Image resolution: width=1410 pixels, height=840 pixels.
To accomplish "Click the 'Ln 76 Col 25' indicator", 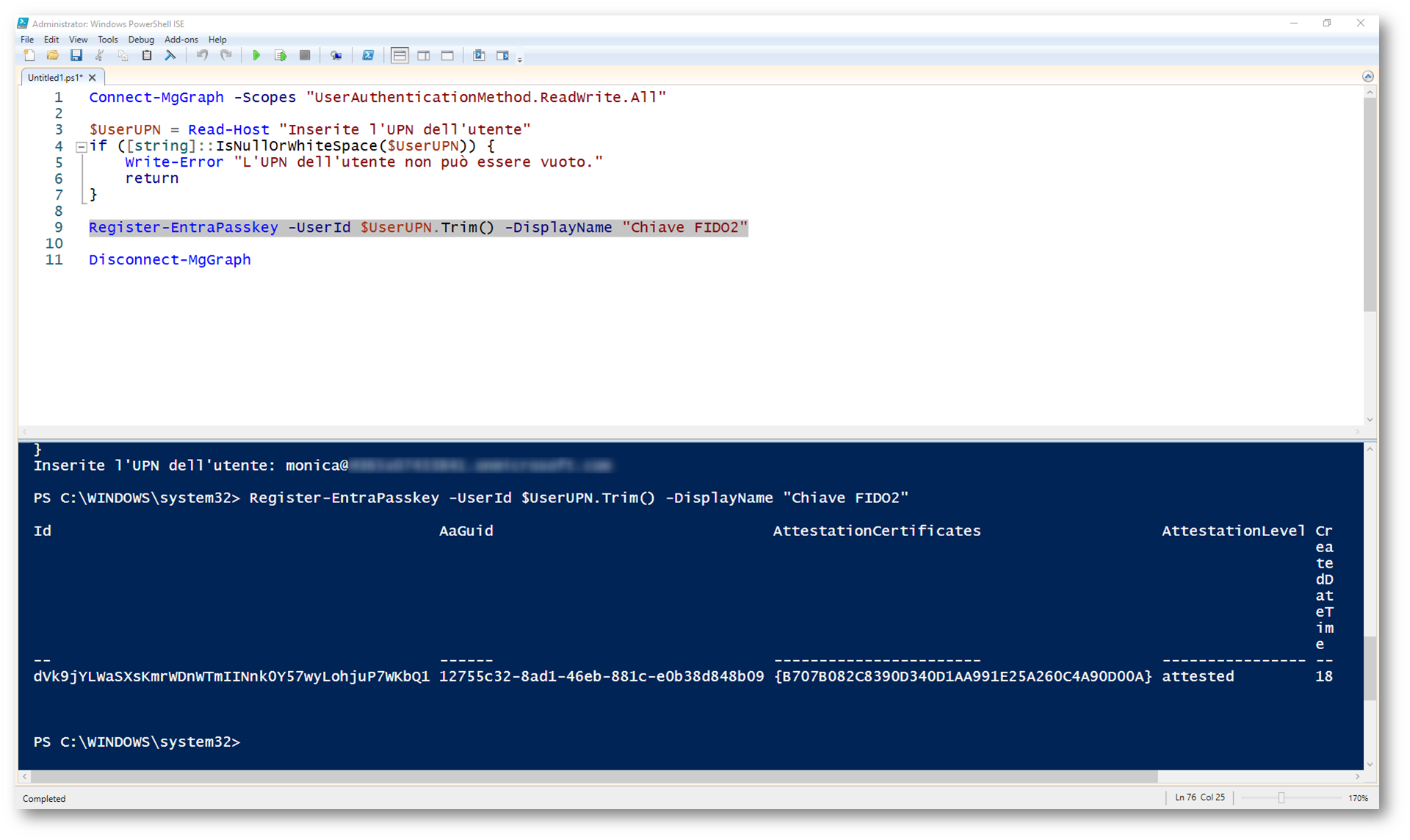I will point(1200,797).
